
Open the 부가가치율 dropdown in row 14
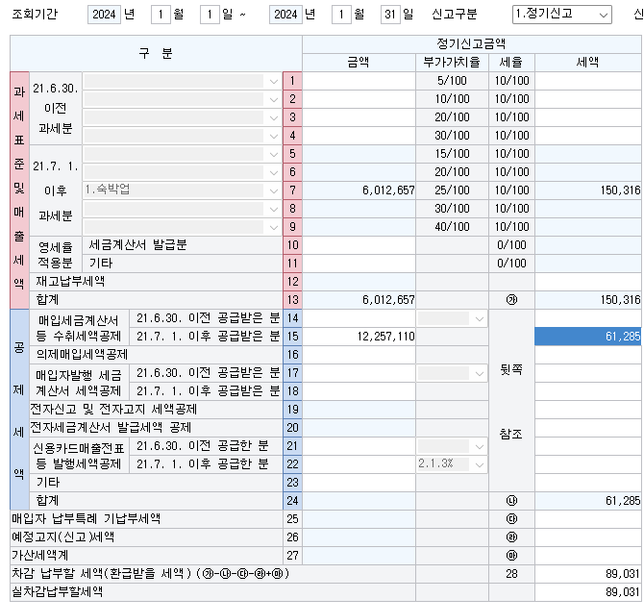pyautogui.click(x=478, y=318)
